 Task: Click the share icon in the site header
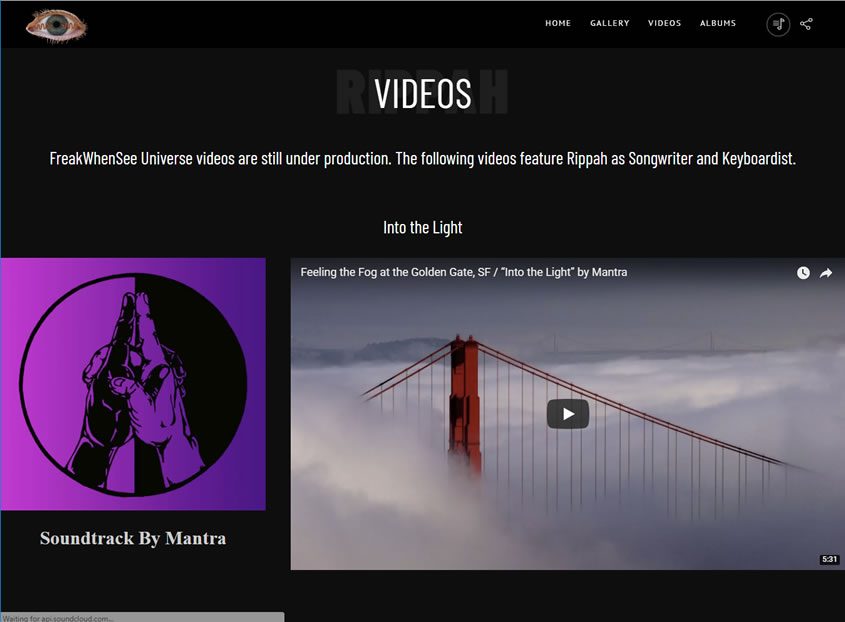point(806,24)
